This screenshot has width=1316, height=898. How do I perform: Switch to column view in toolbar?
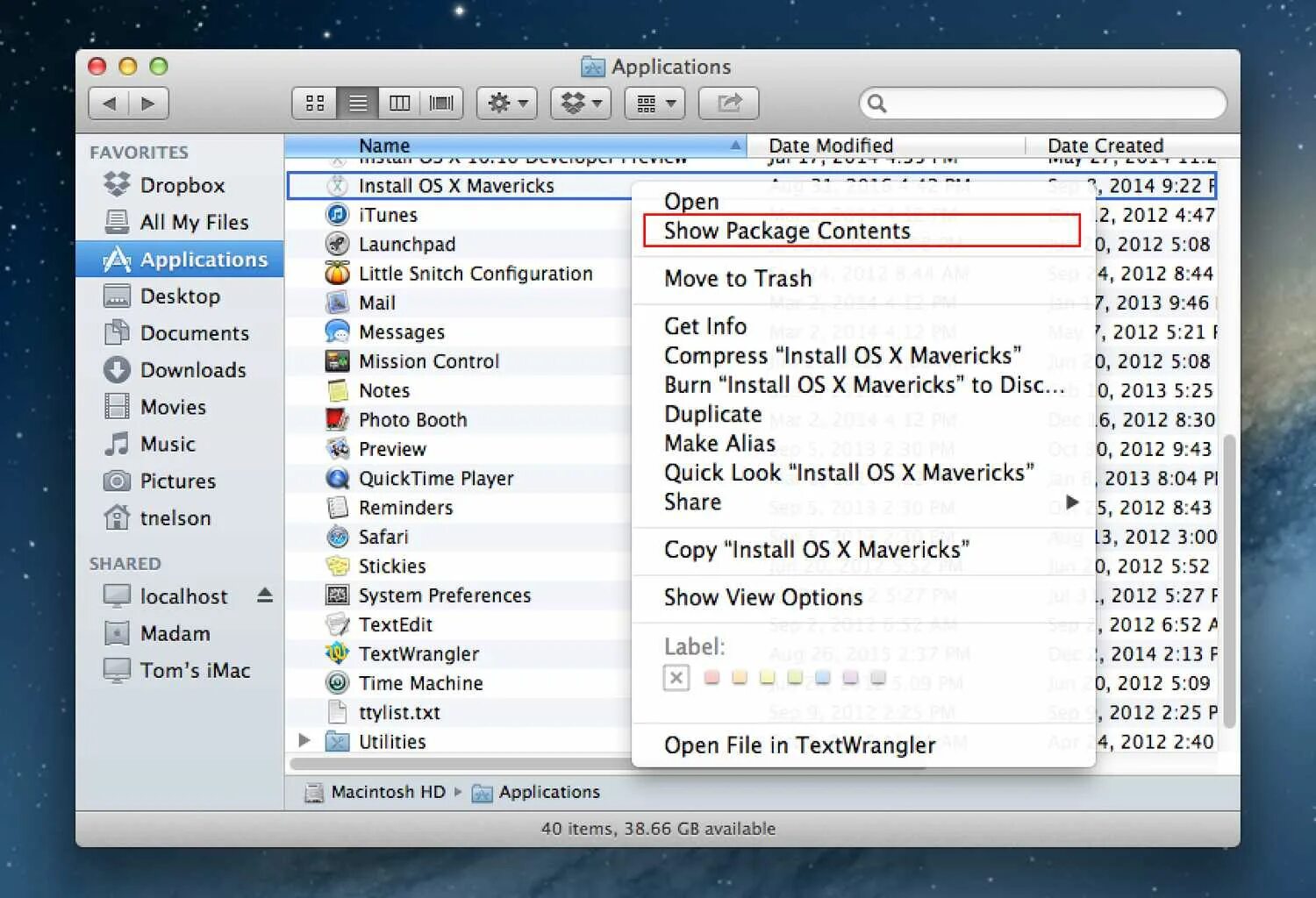coord(399,103)
